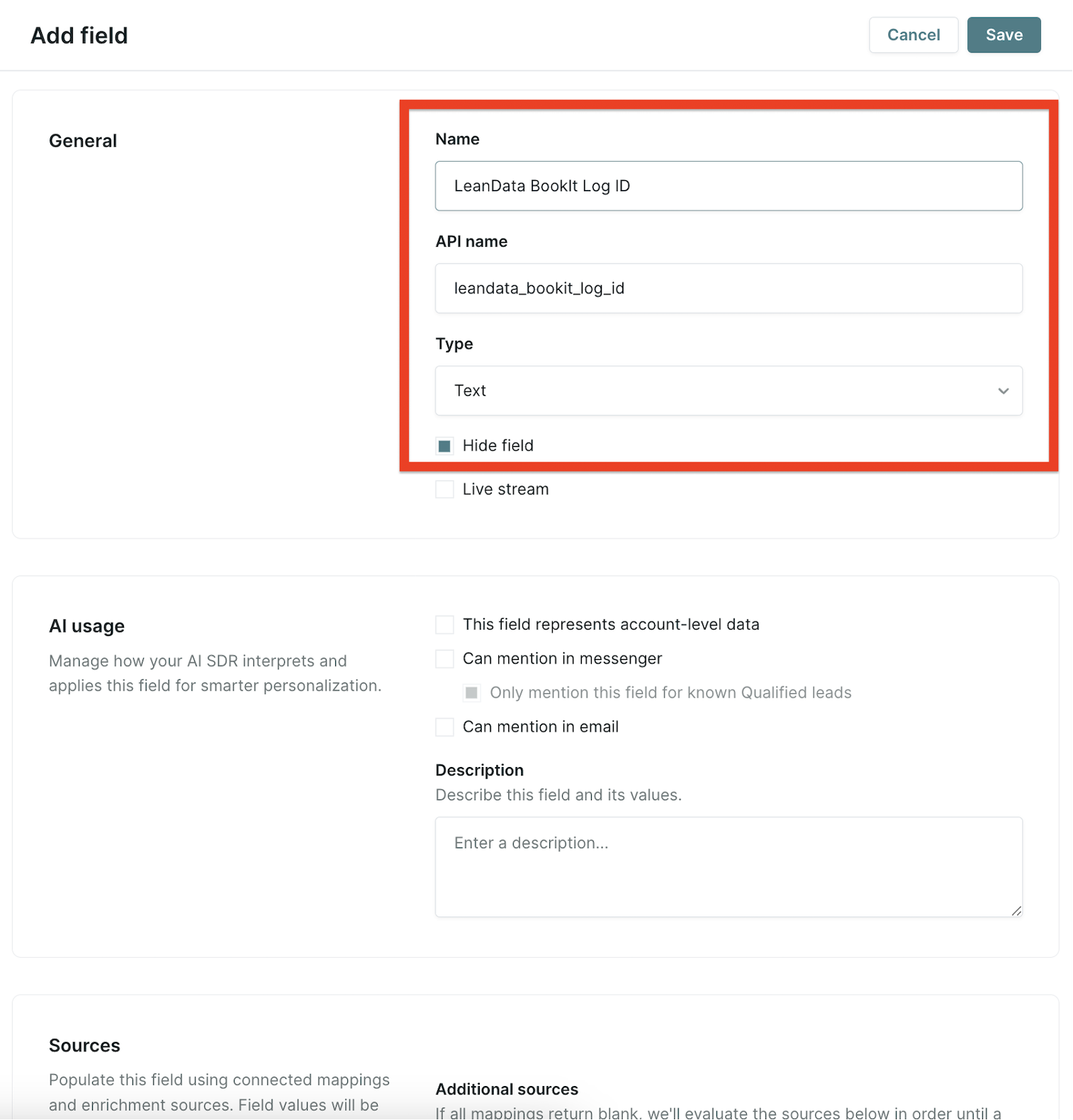Click the Additional sources heading
Screen dimensions: 1073x1120
click(507, 1089)
